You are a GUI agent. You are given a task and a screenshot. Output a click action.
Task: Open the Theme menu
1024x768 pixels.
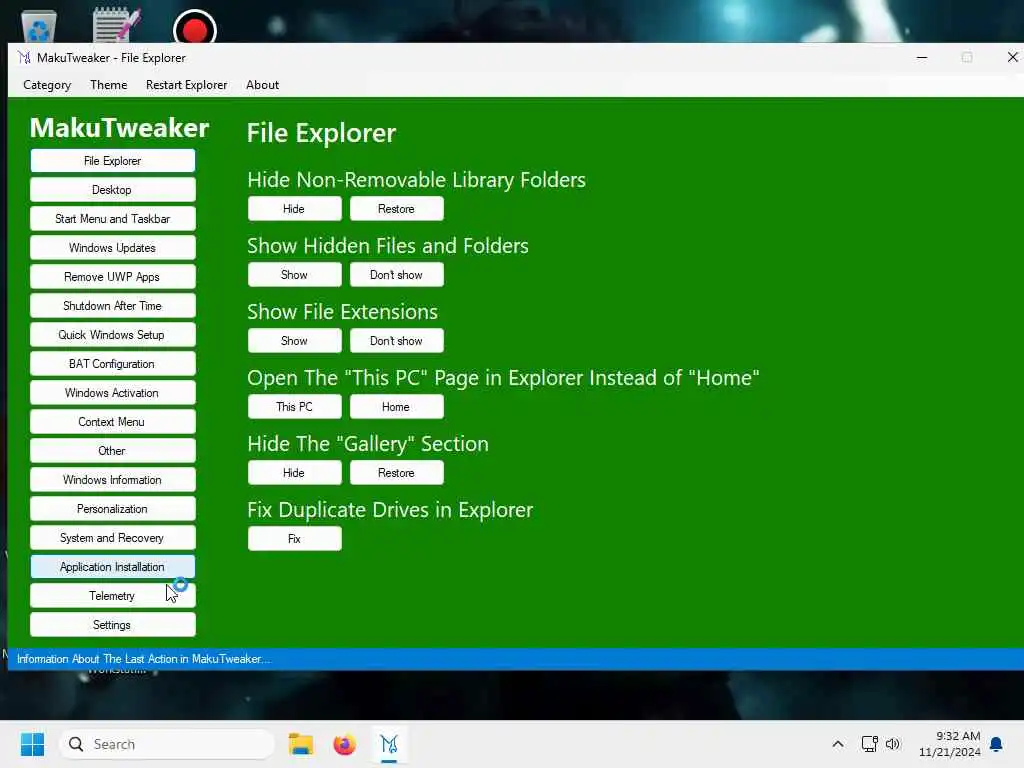click(x=108, y=85)
